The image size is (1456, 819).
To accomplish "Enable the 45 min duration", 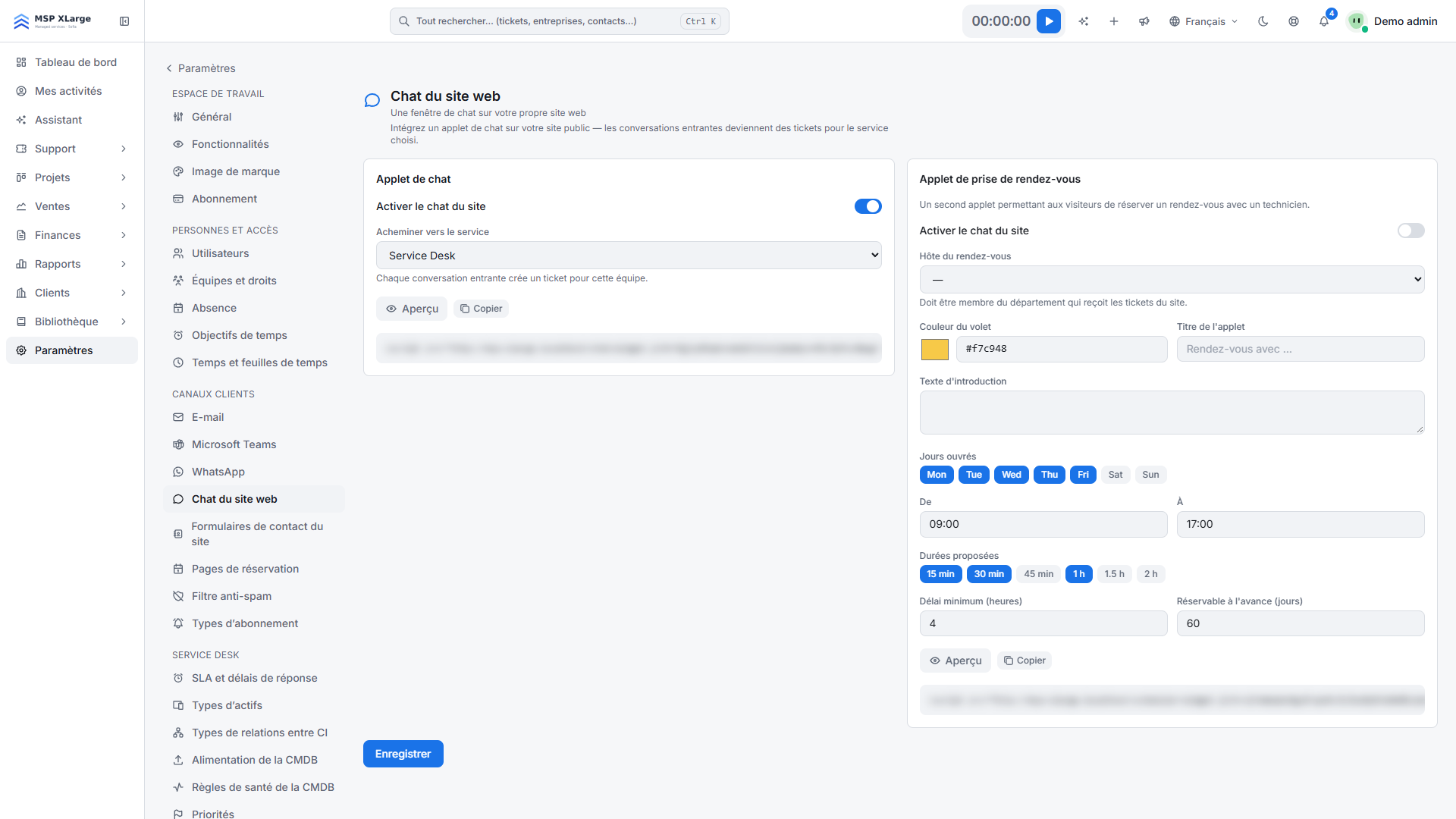I will [1039, 574].
